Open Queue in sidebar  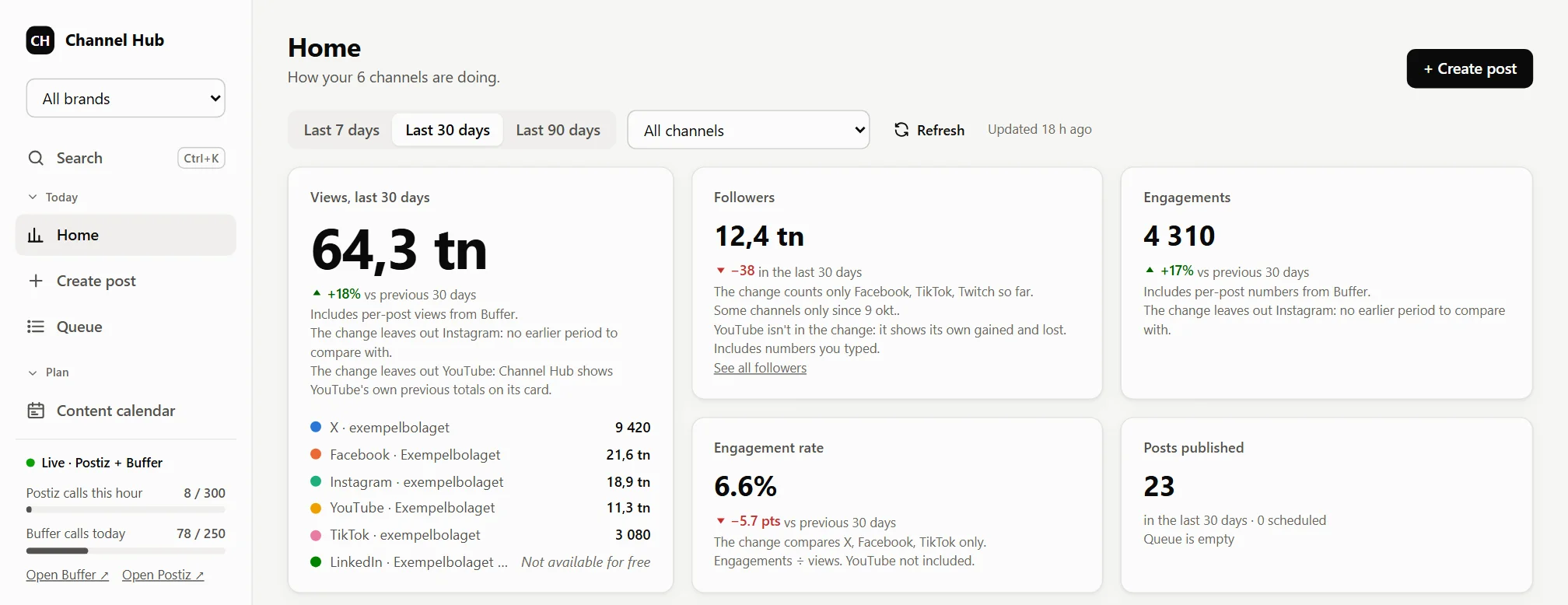(126, 327)
